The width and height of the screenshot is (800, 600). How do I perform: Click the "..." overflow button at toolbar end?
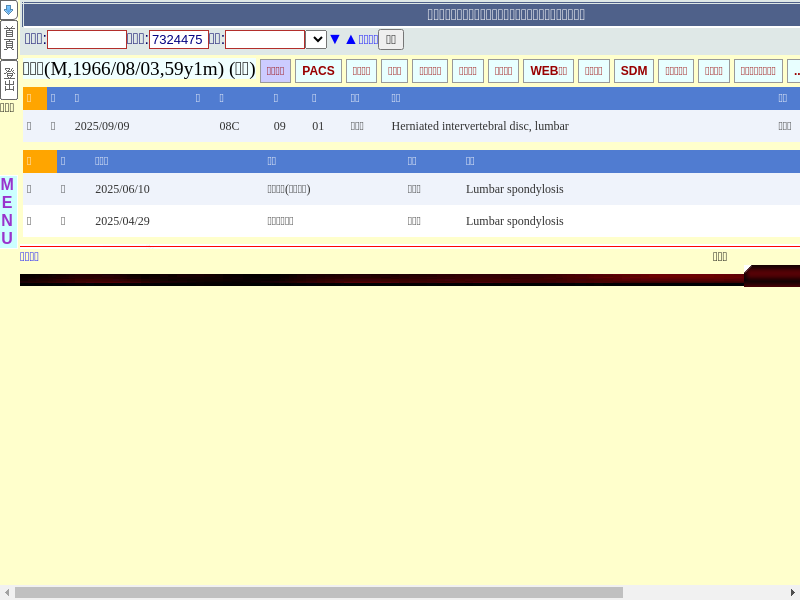click(795, 71)
